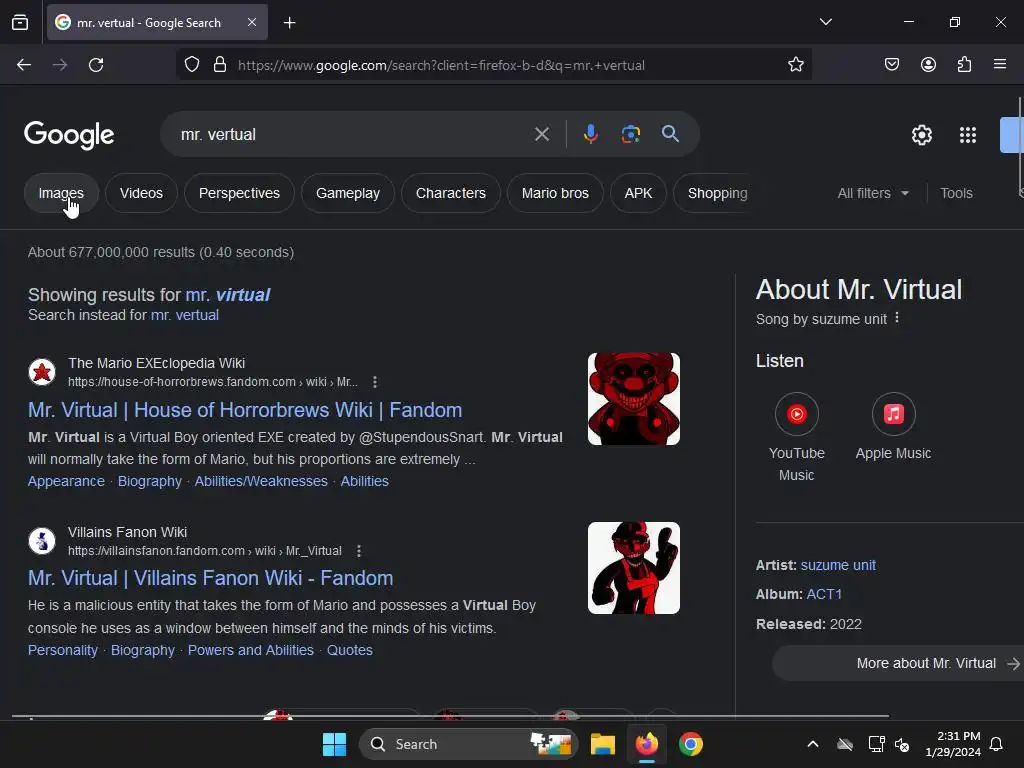Open the Tools options
This screenshot has height=768, width=1024.
(956, 193)
